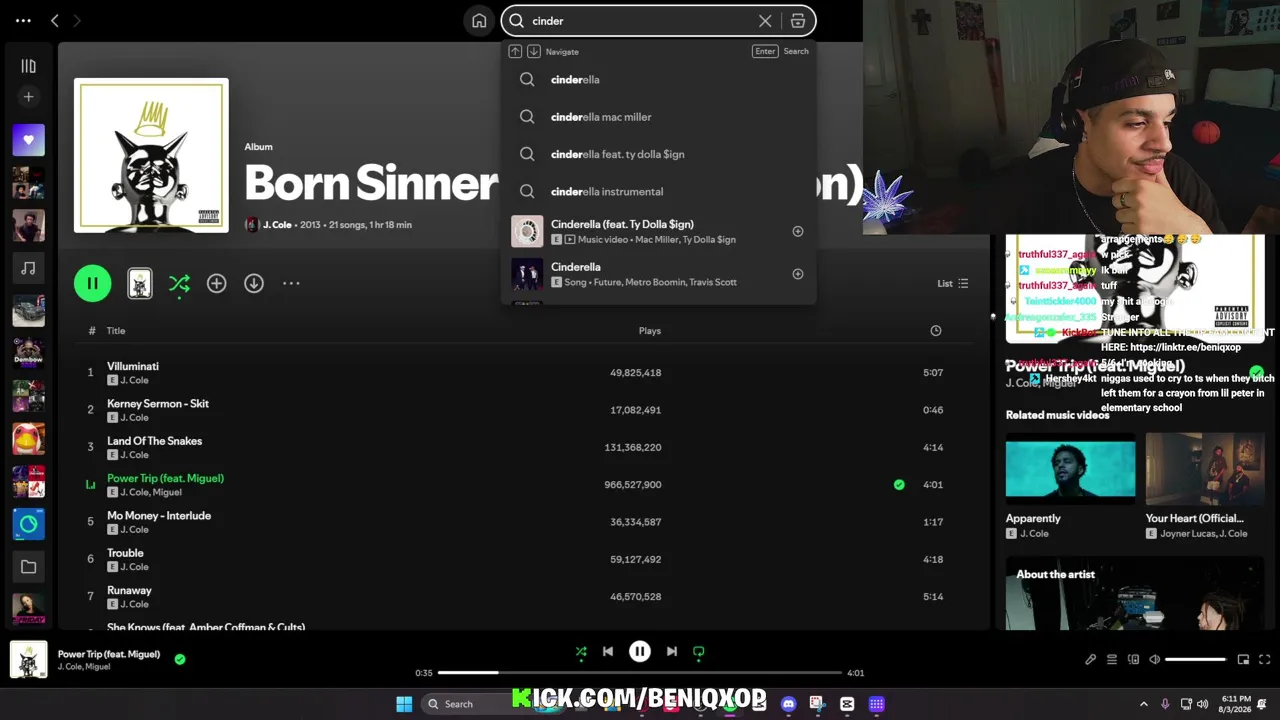Pick the "cinderella mac miller" suggestion
Image resolution: width=1280 pixels, height=720 pixels.
click(659, 117)
